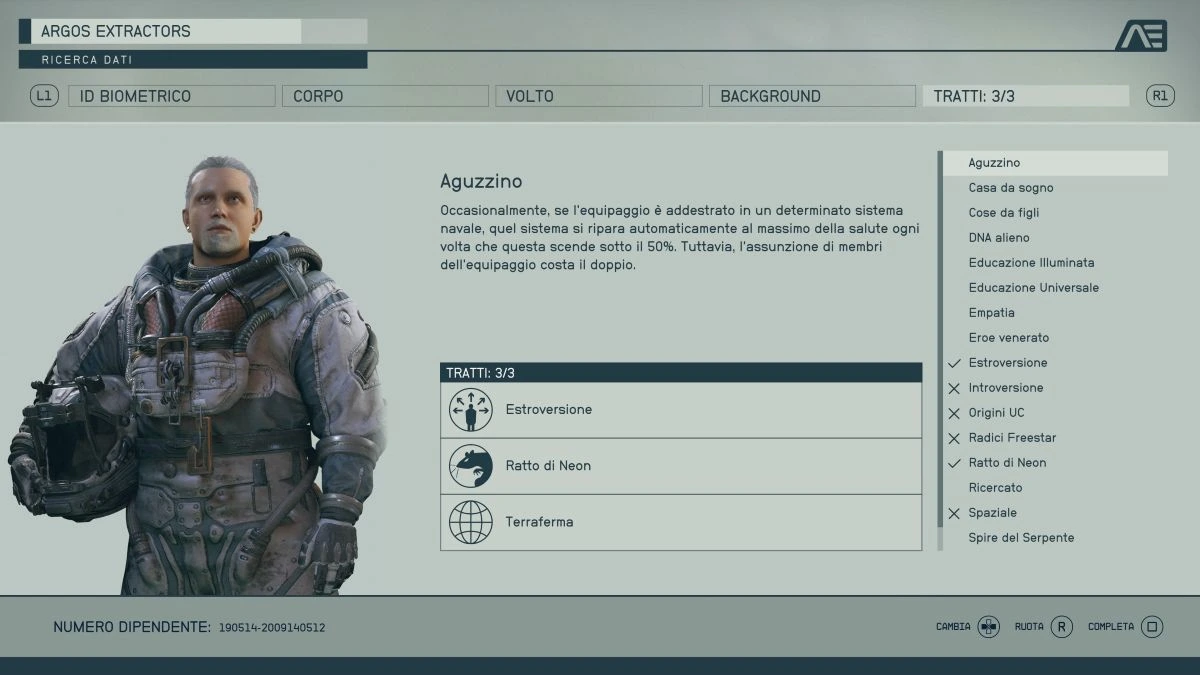Switch to the Corpo tab

point(385,95)
